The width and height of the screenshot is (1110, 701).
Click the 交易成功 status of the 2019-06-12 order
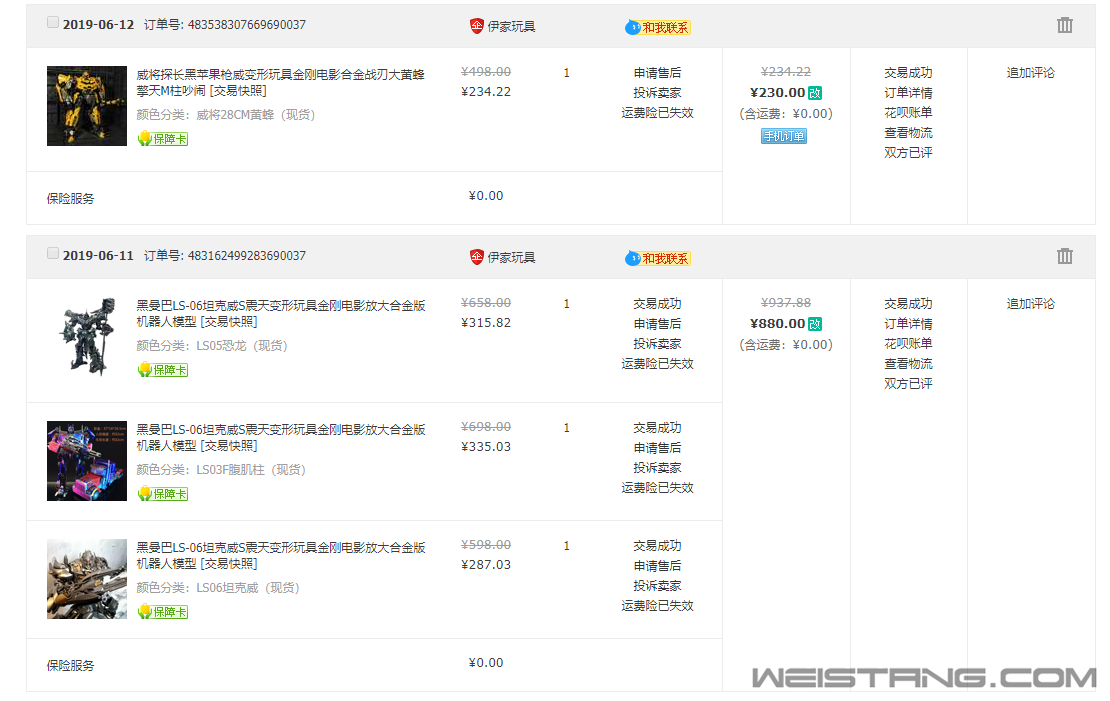(x=908, y=72)
